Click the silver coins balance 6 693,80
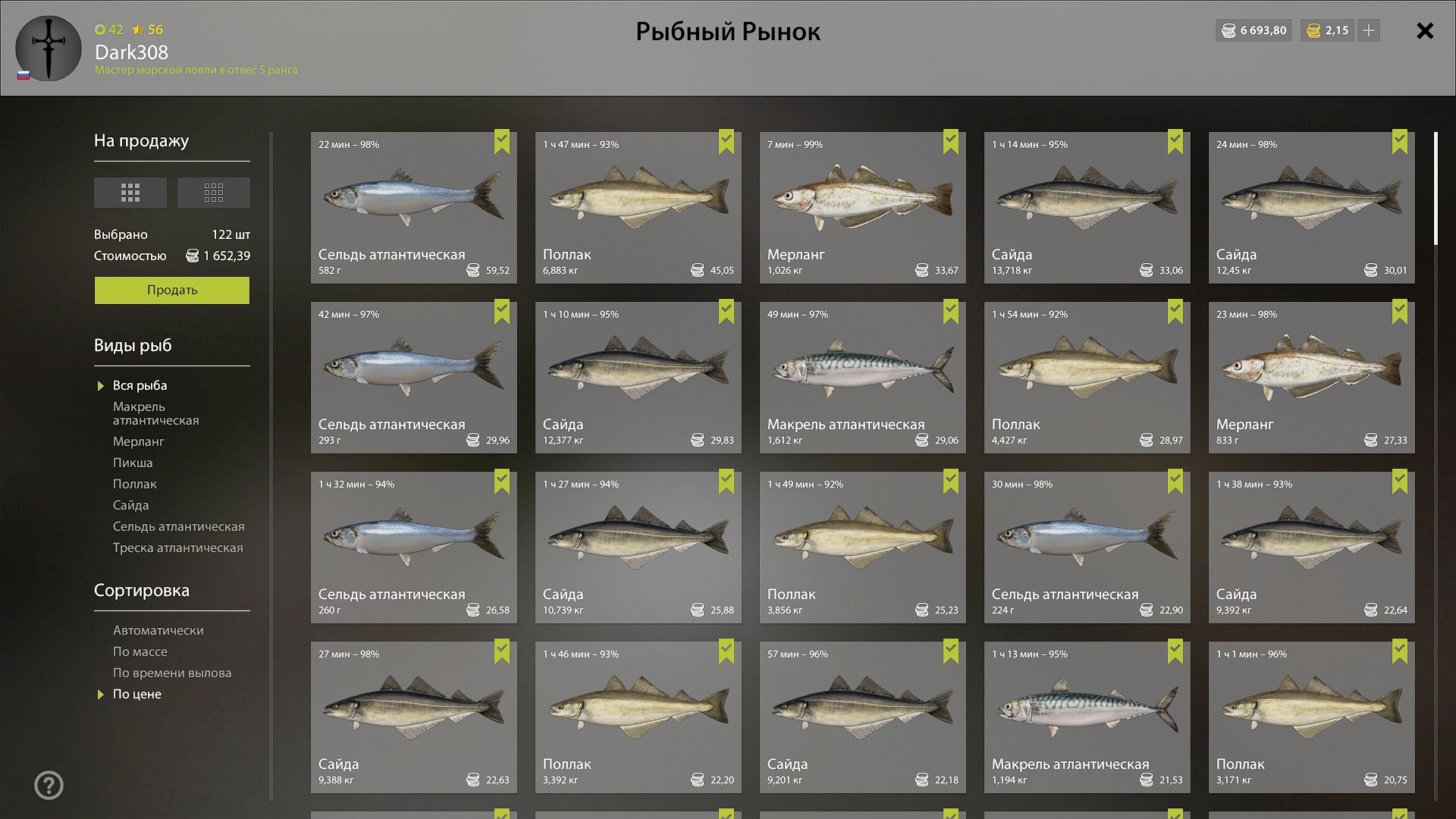1456x819 pixels. 1254,30
